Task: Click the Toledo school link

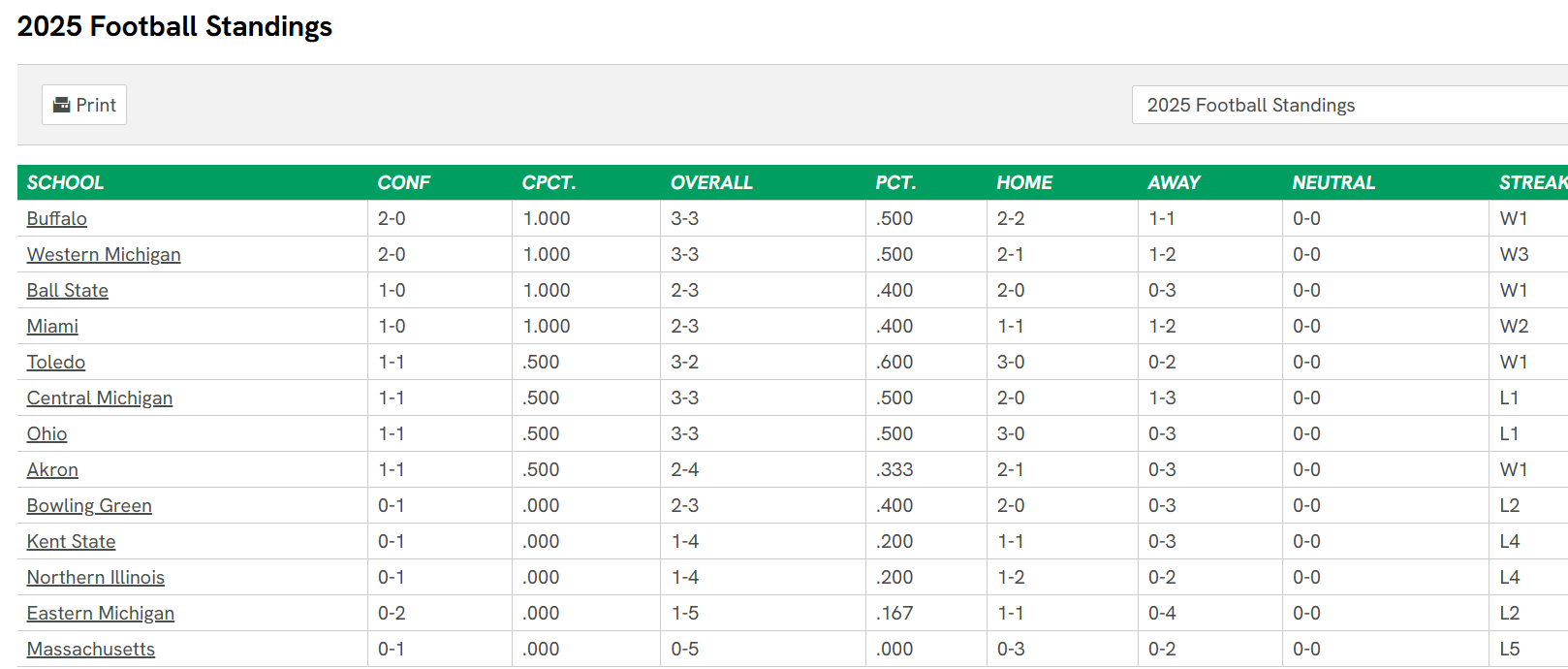Action: coord(56,362)
